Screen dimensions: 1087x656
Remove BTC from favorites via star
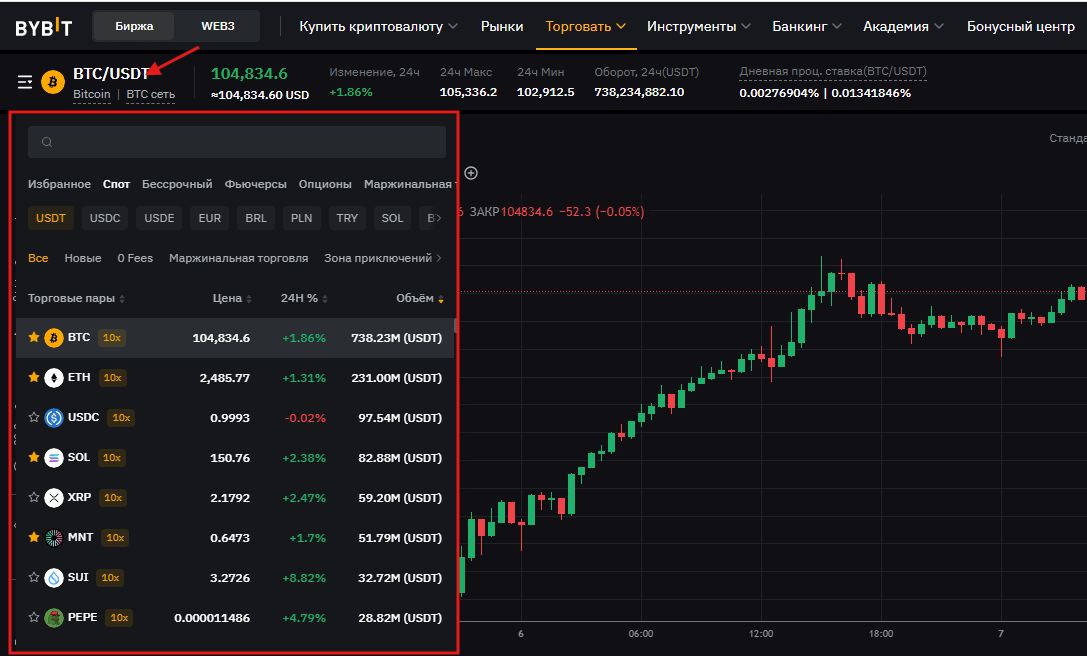tap(34, 338)
